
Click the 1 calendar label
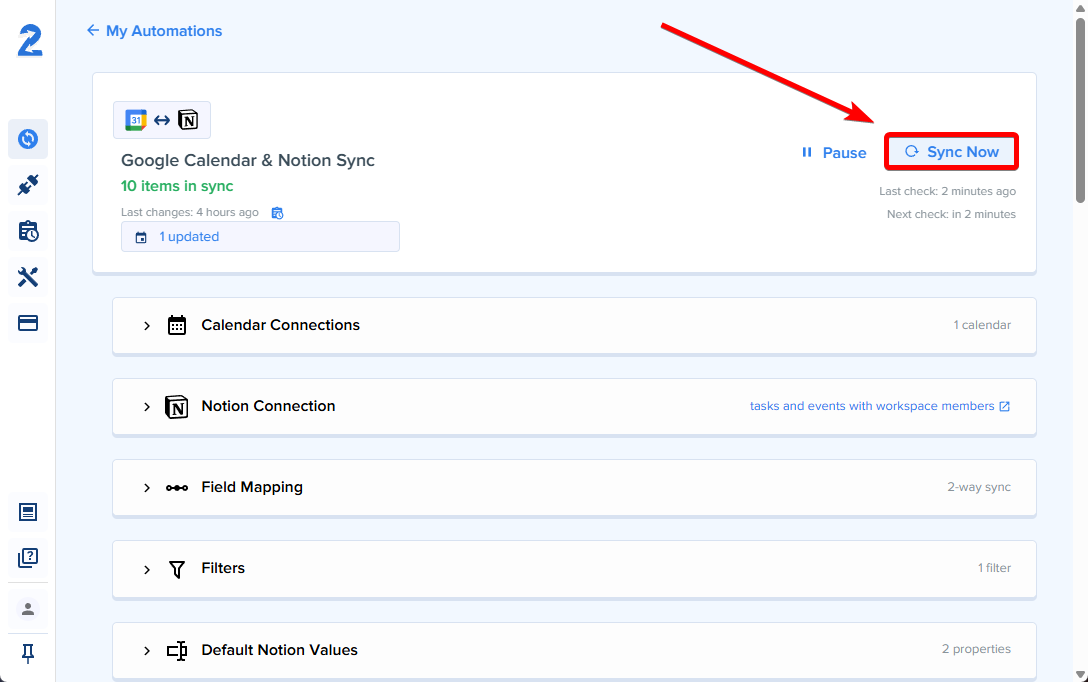982,325
